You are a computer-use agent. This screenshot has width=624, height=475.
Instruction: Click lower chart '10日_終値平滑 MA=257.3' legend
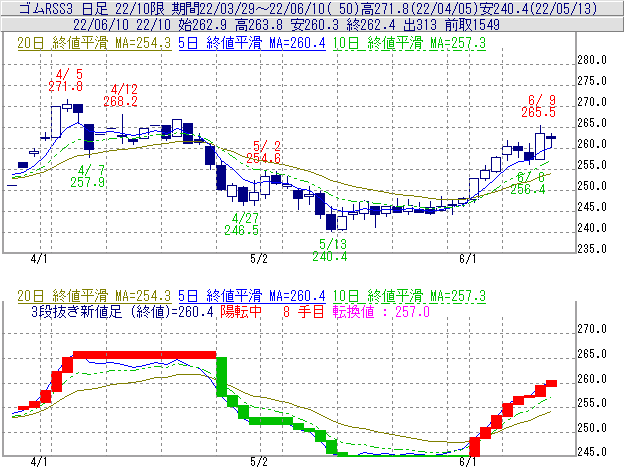point(410,296)
